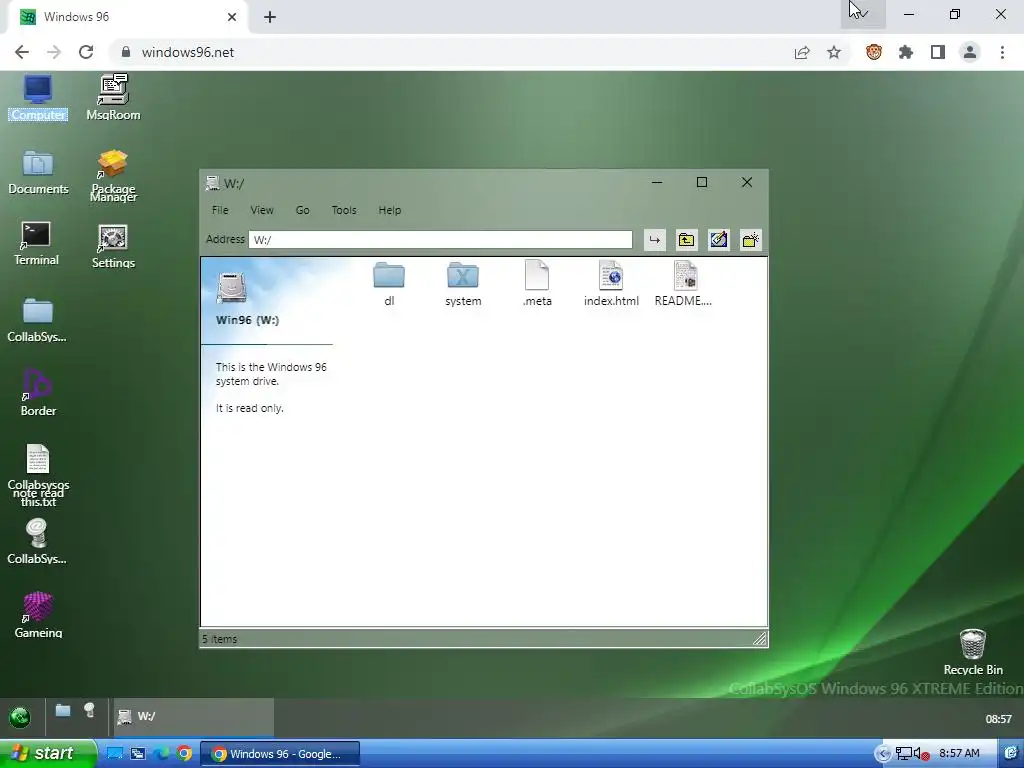Select the index.html file
The width and height of the screenshot is (1024, 768).
611,283
